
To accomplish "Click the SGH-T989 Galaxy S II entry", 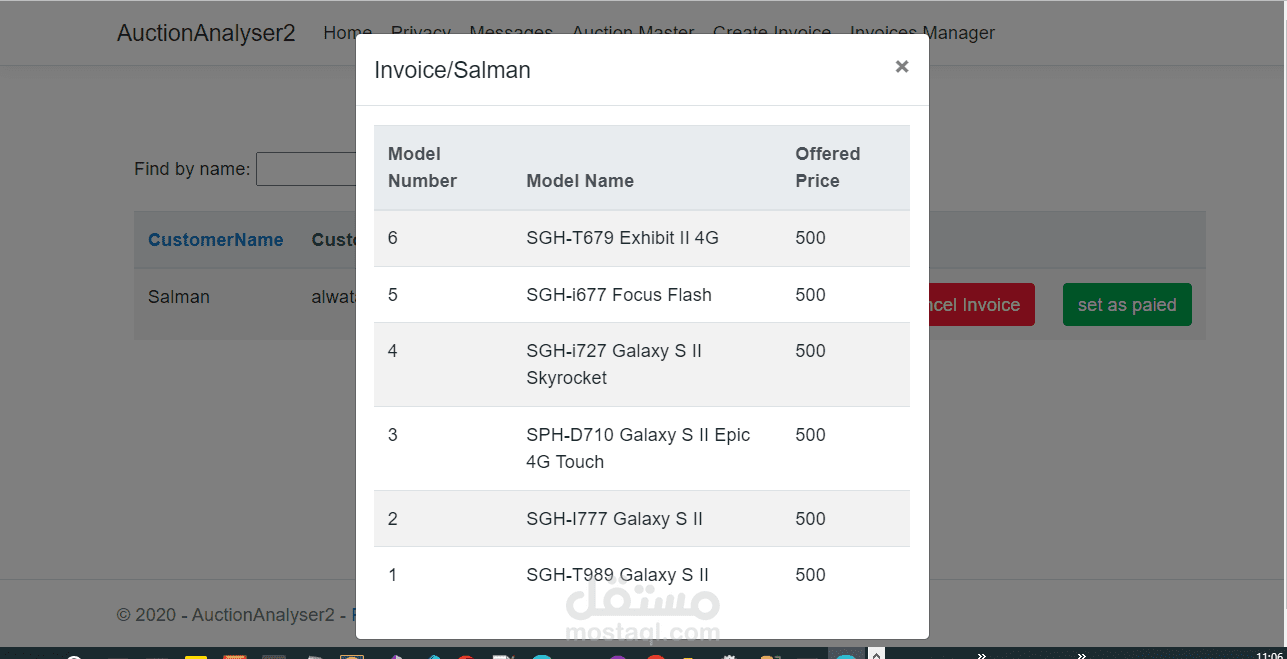I will click(617, 575).
